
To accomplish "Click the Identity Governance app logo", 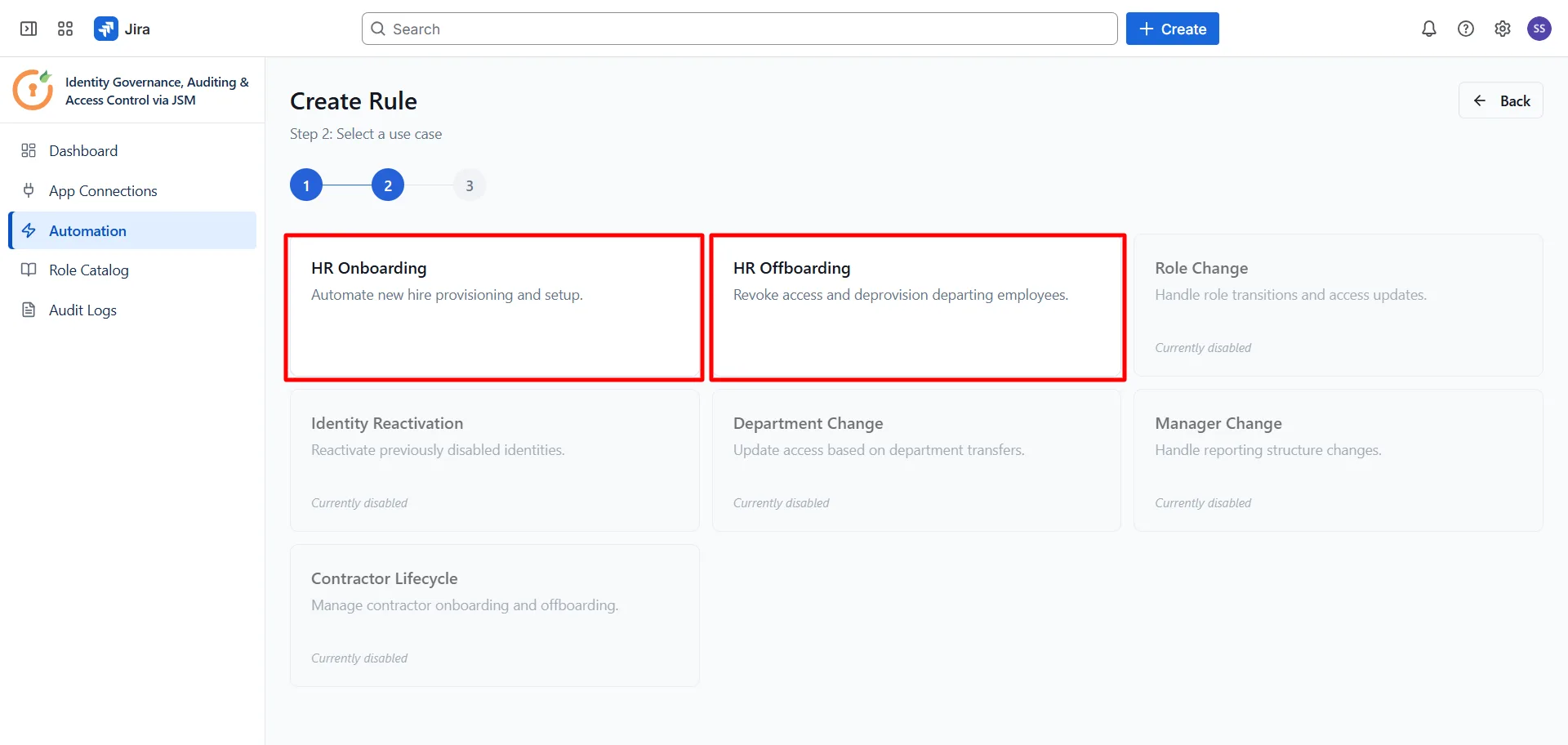I will tap(33, 90).
